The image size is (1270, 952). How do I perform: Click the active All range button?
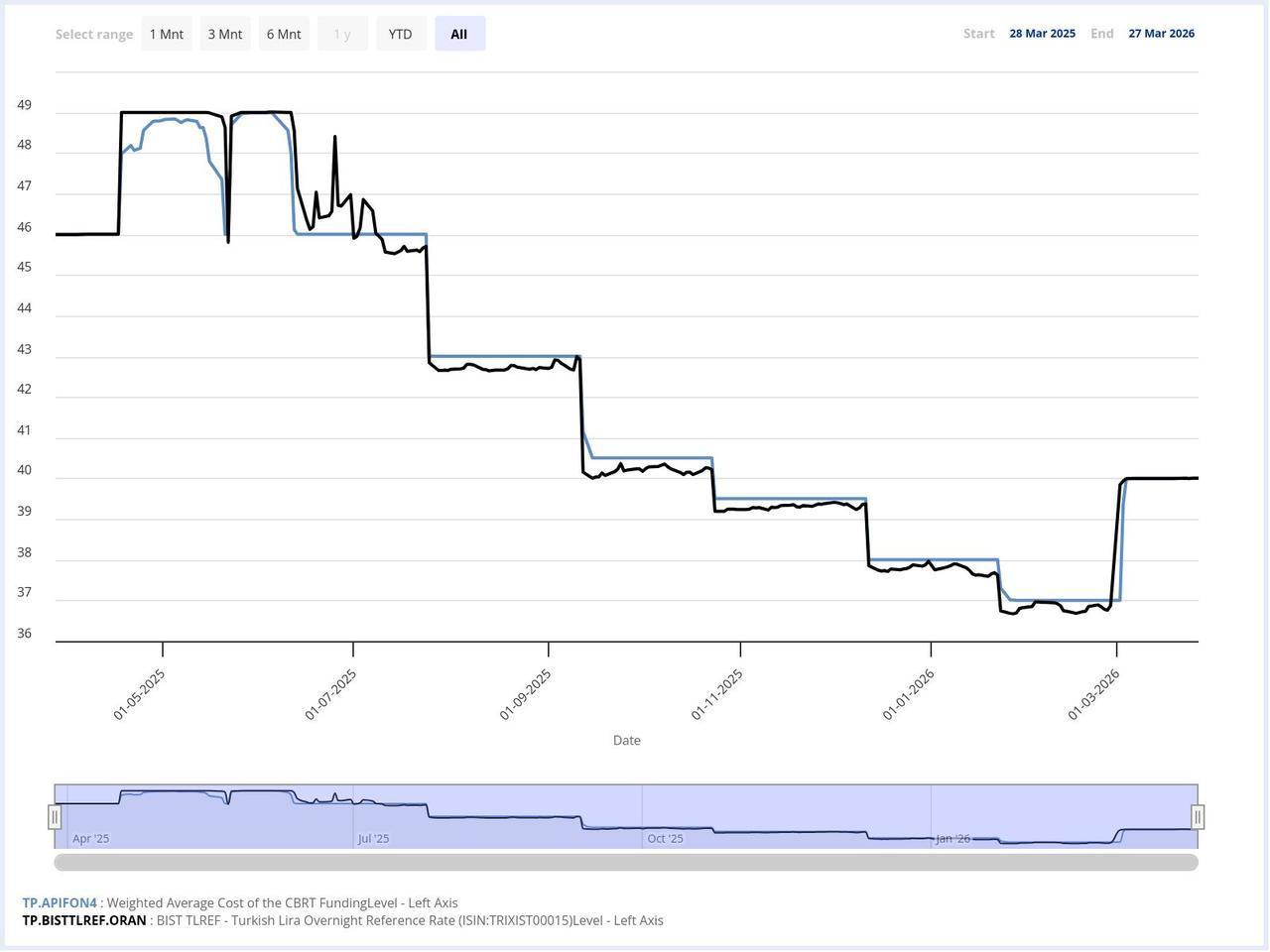pos(458,33)
